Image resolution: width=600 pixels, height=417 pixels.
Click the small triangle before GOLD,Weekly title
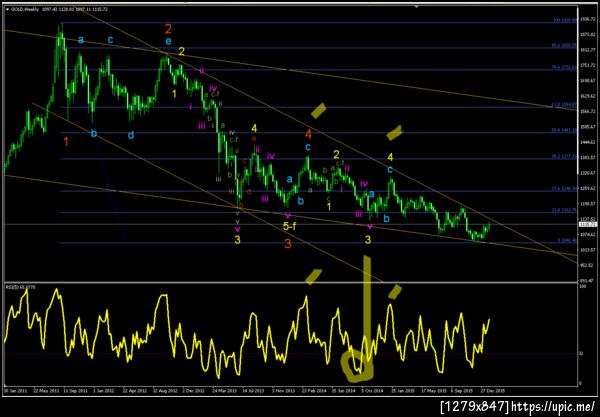coord(7,9)
